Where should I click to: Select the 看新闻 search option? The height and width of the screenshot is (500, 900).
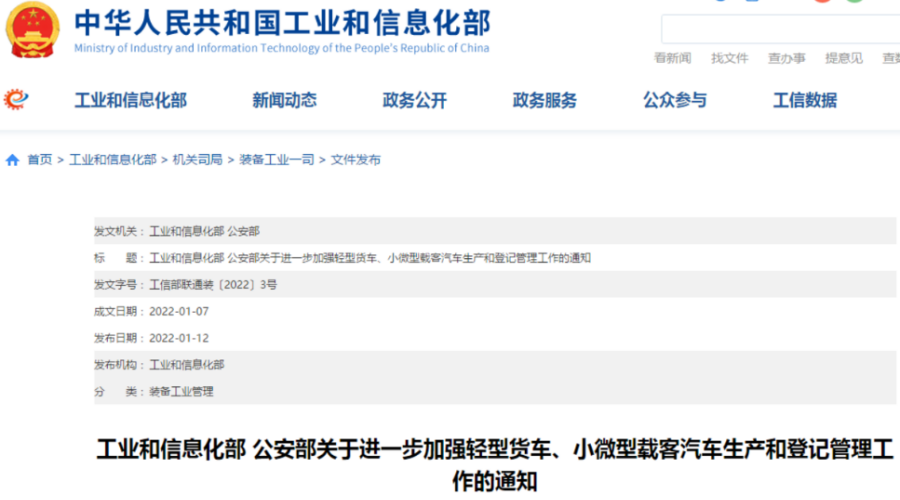(672, 58)
